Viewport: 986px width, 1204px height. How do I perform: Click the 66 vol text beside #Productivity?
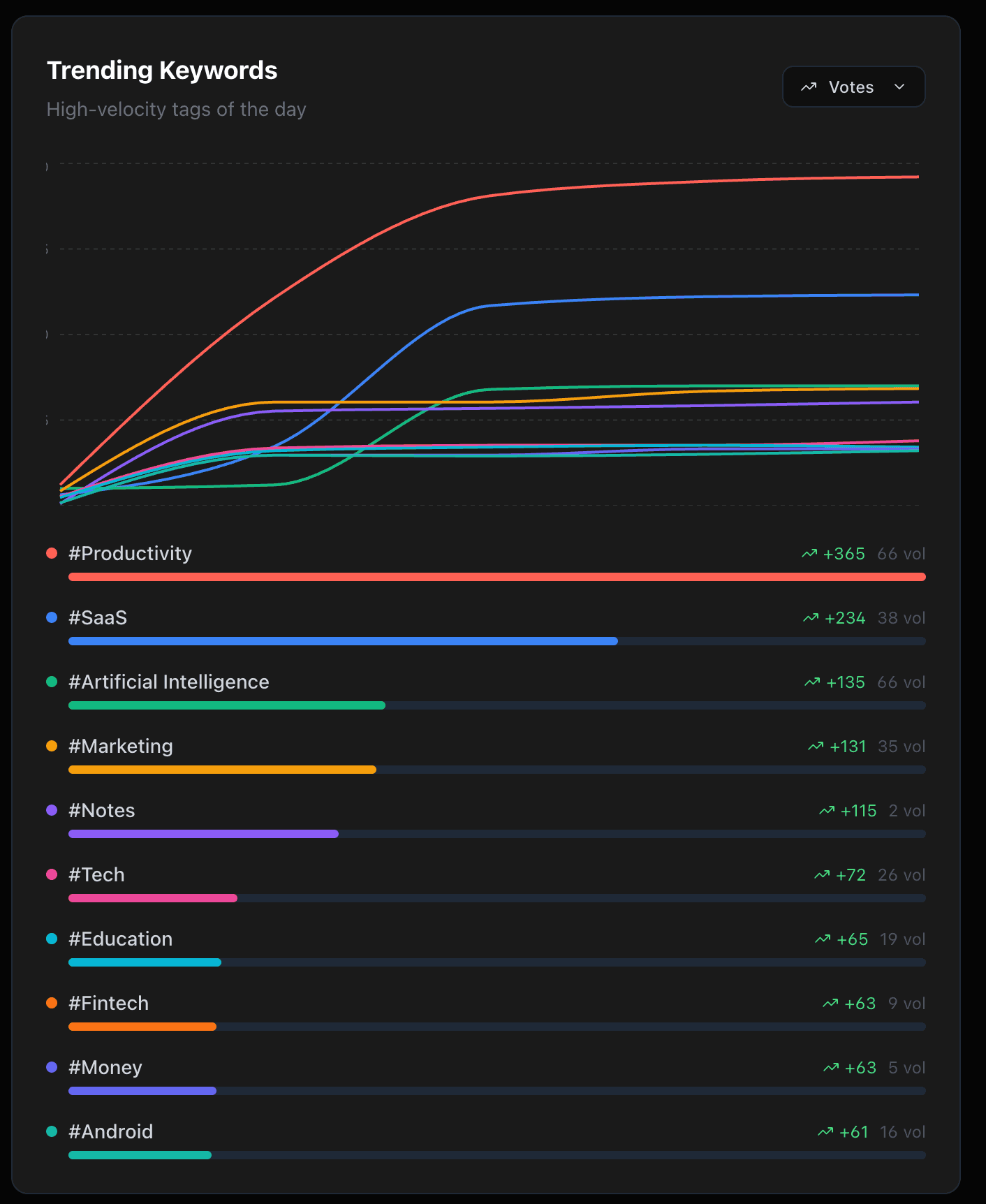902,553
